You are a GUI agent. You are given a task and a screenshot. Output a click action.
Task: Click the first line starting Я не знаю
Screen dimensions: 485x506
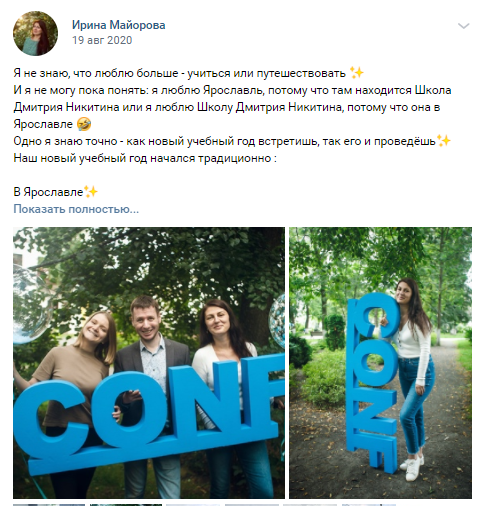[x=188, y=73]
